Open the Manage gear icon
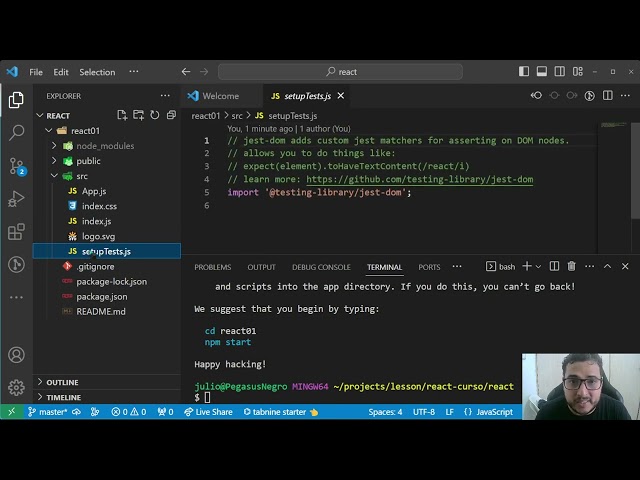Screen dimensions: 640x480 coord(16,387)
